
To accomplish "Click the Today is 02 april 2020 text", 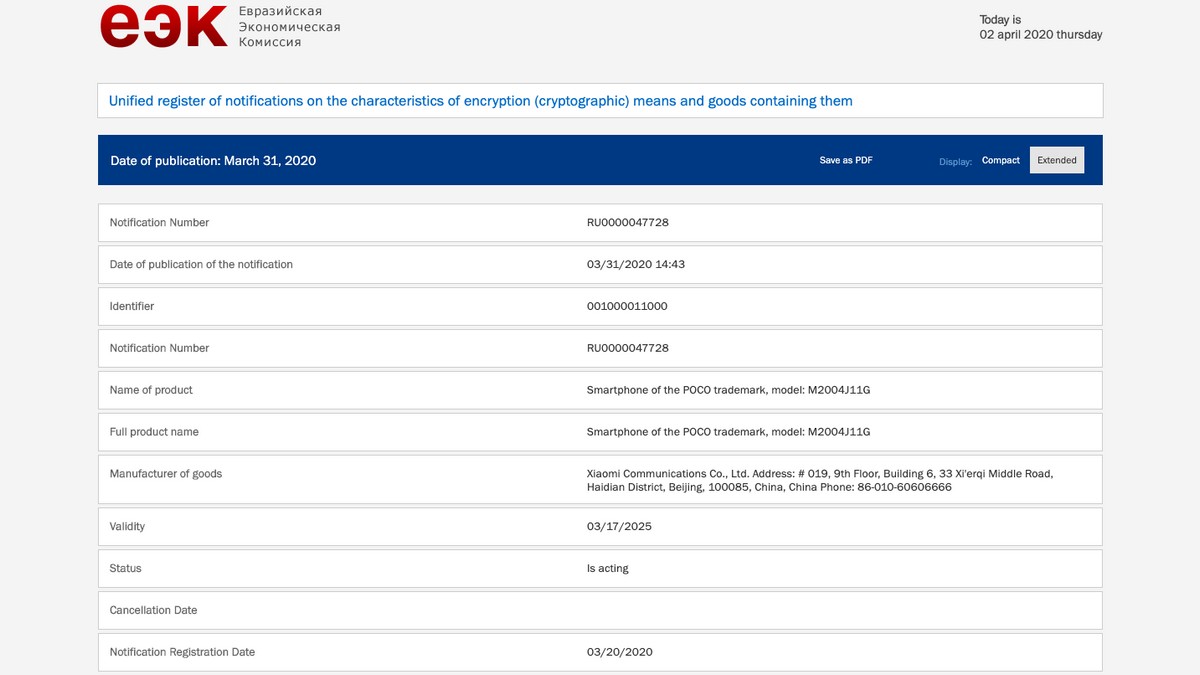I will coord(1040,26).
